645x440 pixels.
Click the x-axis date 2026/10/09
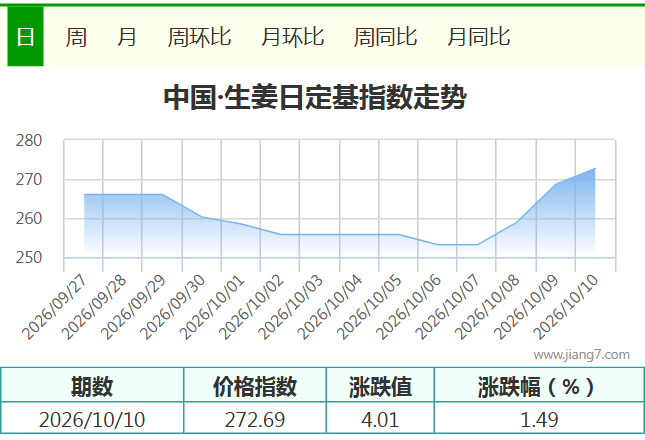coord(526,307)
